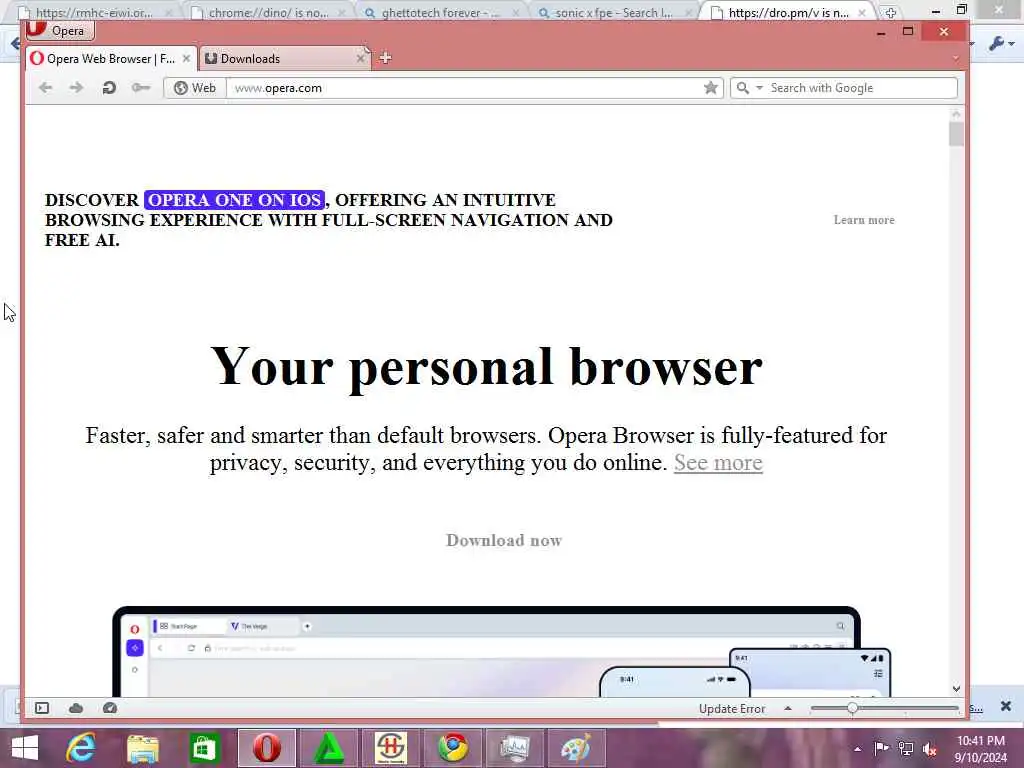
Task: Open the H logo app on the taskbar
Action: point(391,748)
